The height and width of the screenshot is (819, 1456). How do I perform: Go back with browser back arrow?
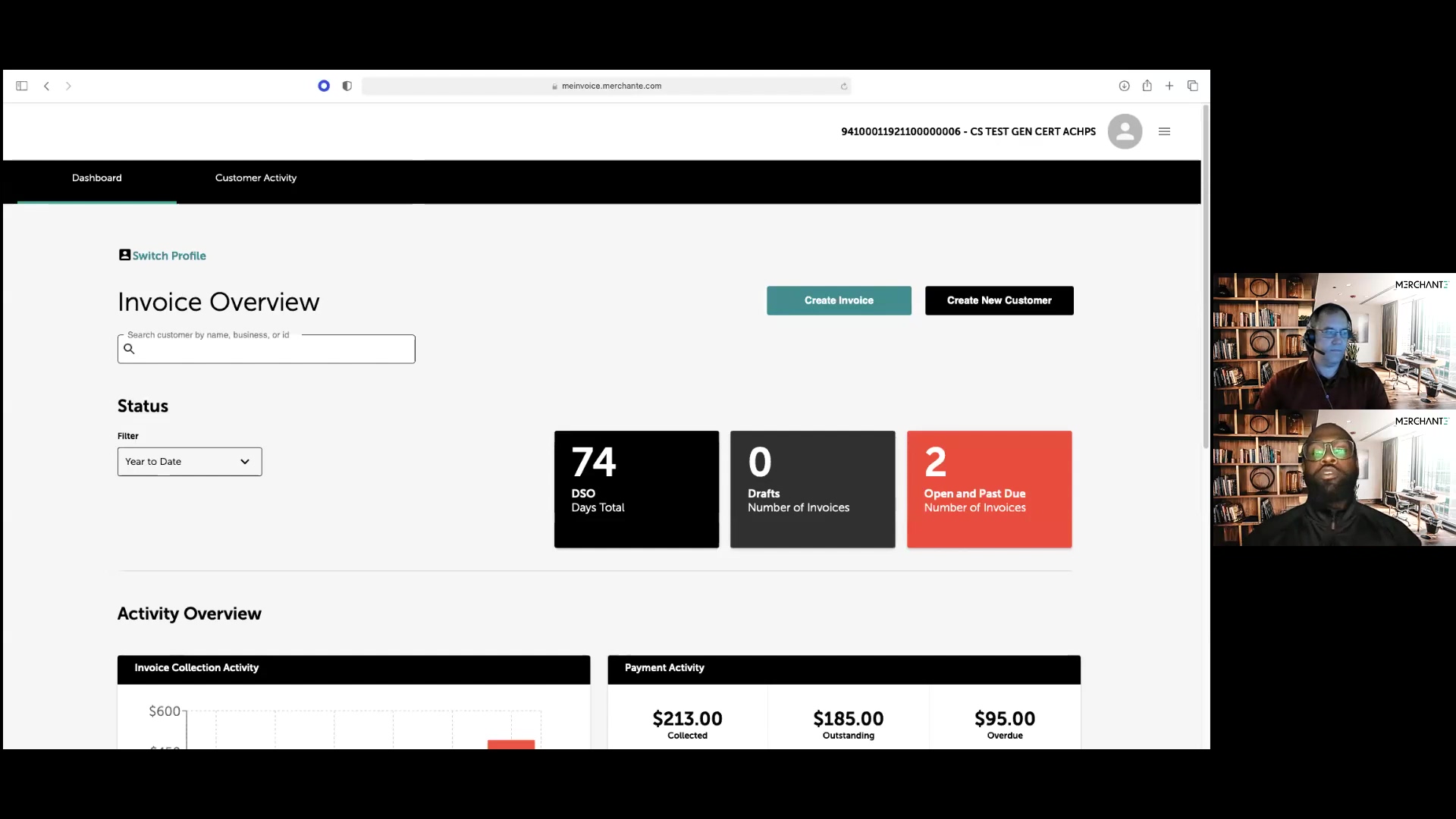(x=47, y=86)
